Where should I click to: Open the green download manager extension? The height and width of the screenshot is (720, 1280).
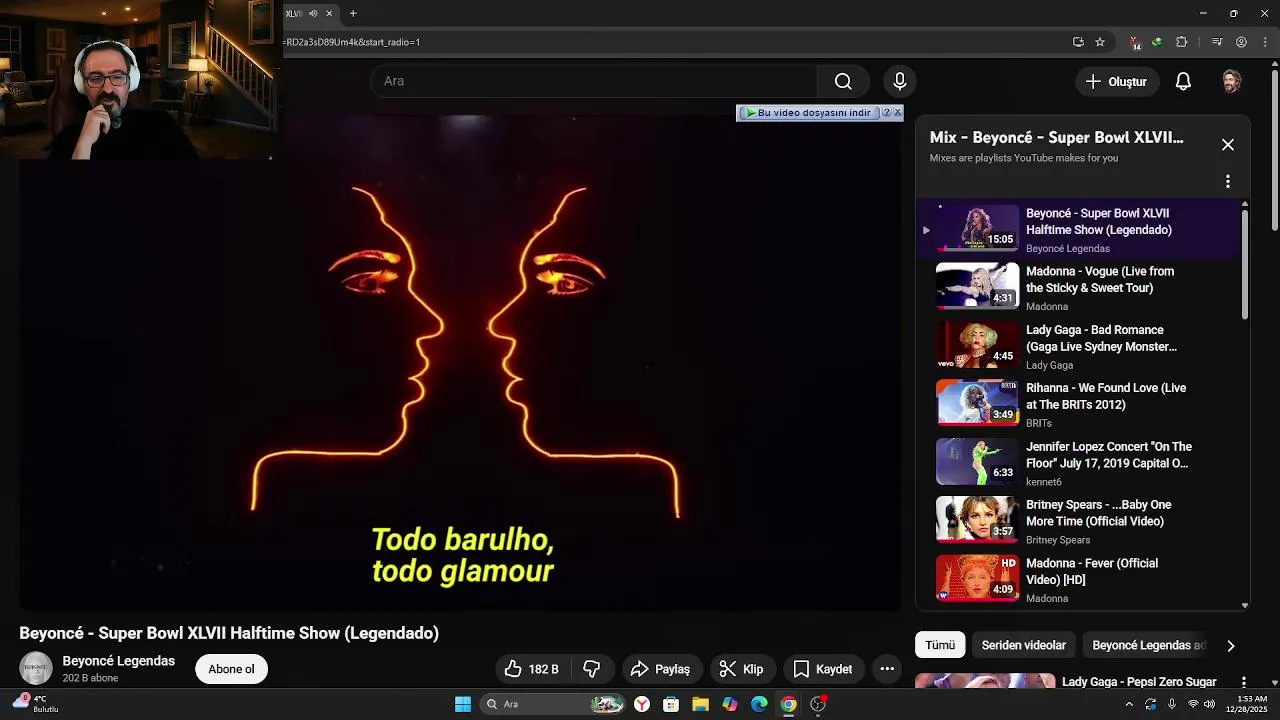pyautogui.click(x=1157, y=42)
